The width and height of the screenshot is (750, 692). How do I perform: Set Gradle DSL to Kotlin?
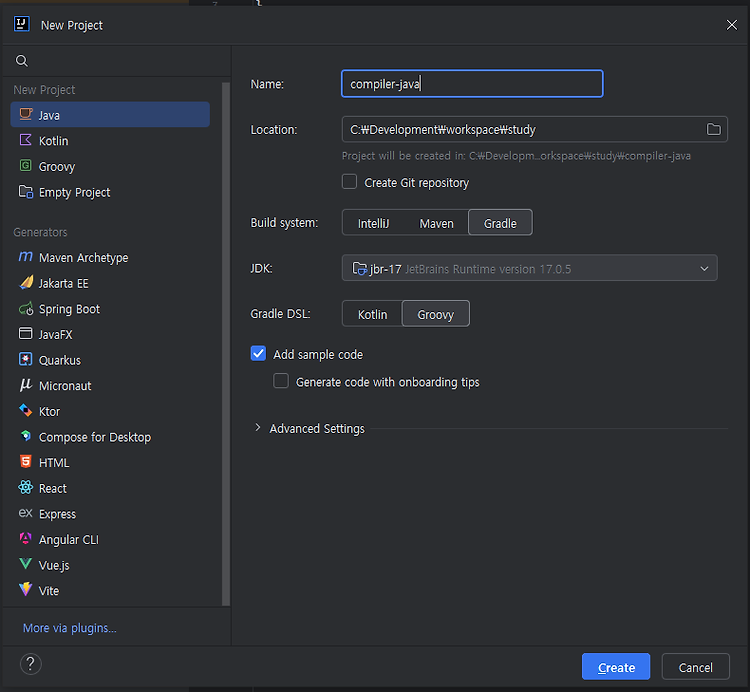point(372,314)
